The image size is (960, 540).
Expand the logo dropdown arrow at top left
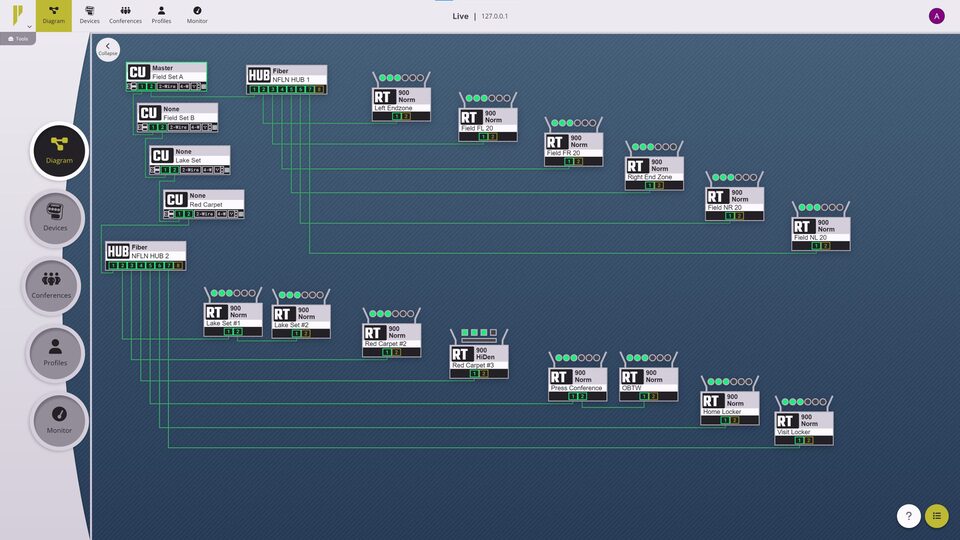tap(29, 26)
